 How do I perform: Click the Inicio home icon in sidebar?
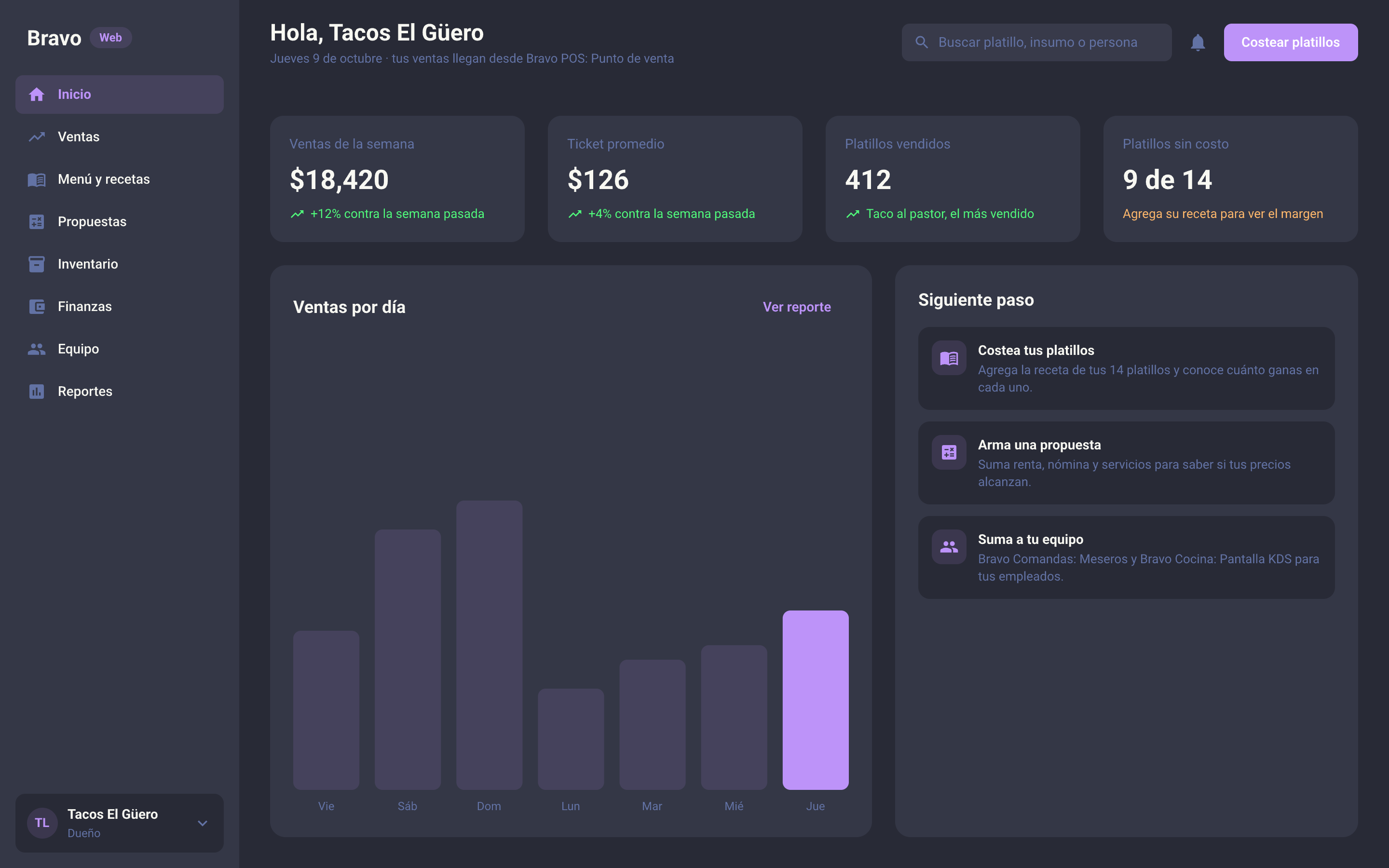[37, 94]
